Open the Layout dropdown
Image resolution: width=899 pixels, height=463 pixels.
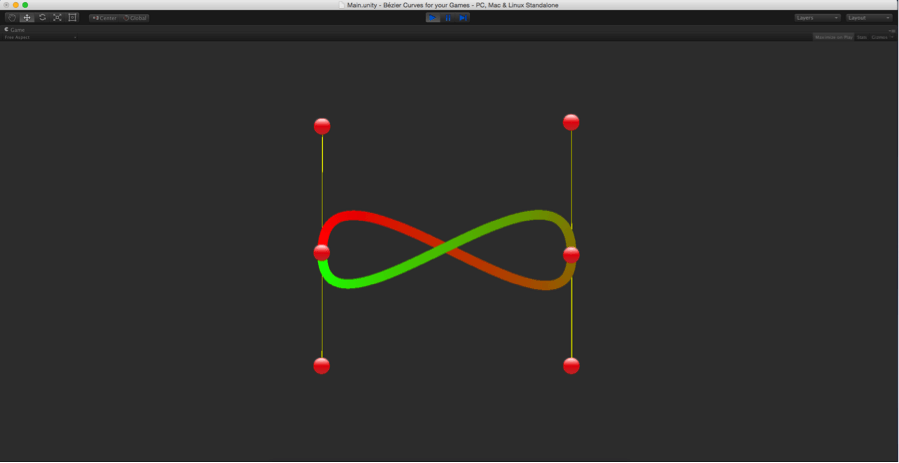[869, 18]
